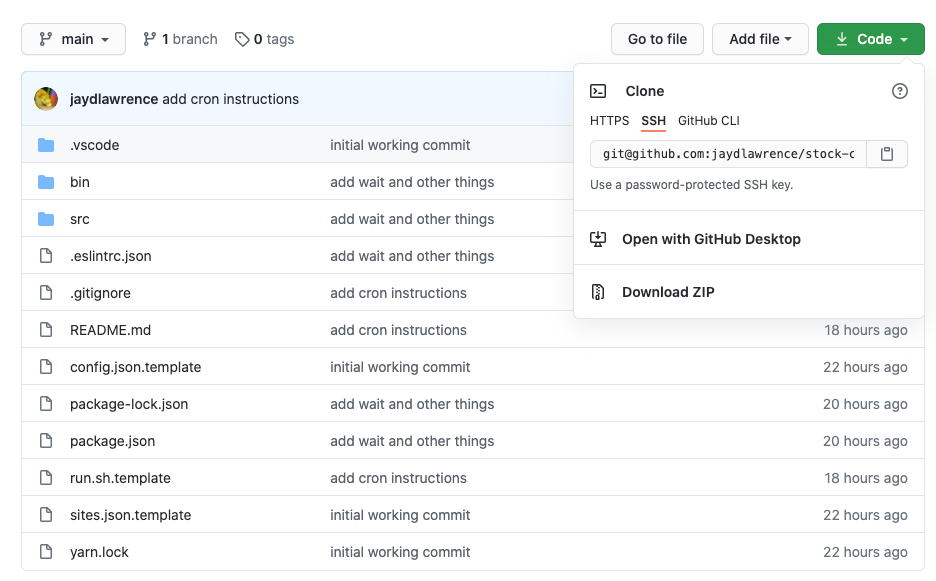Click the bin folder icon

click(46, 182)
